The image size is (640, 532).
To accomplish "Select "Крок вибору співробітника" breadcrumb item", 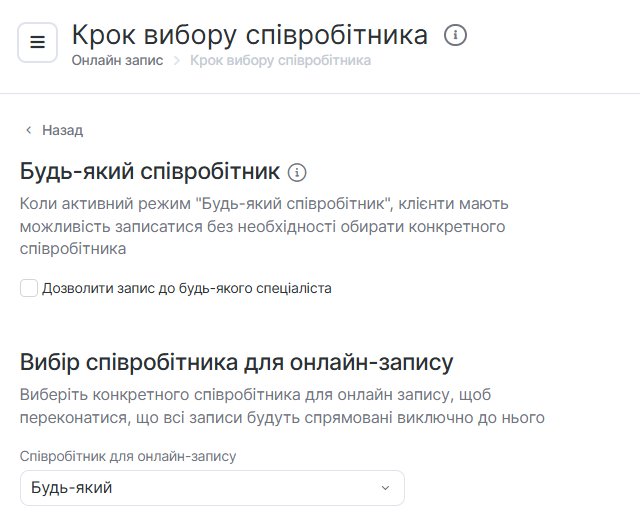I will tap(280, 60).
